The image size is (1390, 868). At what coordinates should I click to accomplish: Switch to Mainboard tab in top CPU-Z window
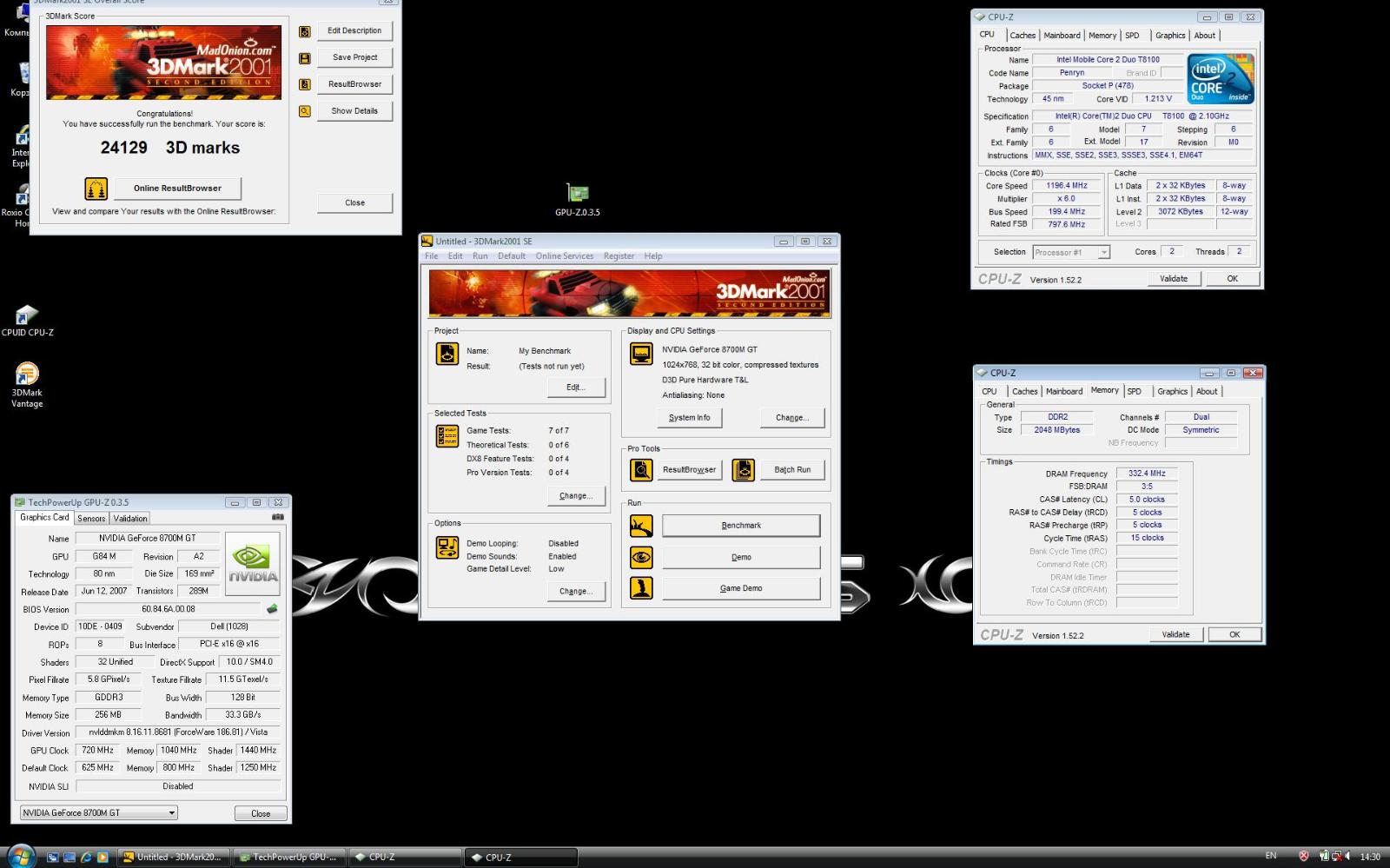point(1062,36)
